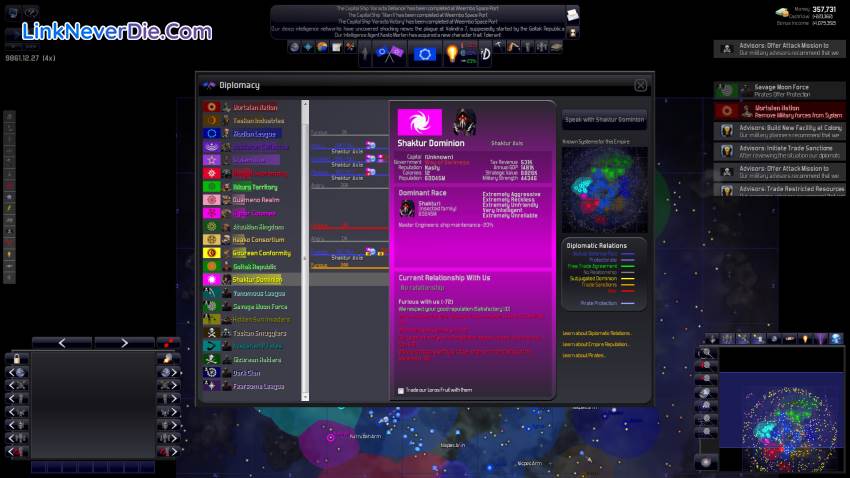Click the stylized D toolbar icon
Image resolution: width=850 pixels, height=478 pixels.
(485, 54)
